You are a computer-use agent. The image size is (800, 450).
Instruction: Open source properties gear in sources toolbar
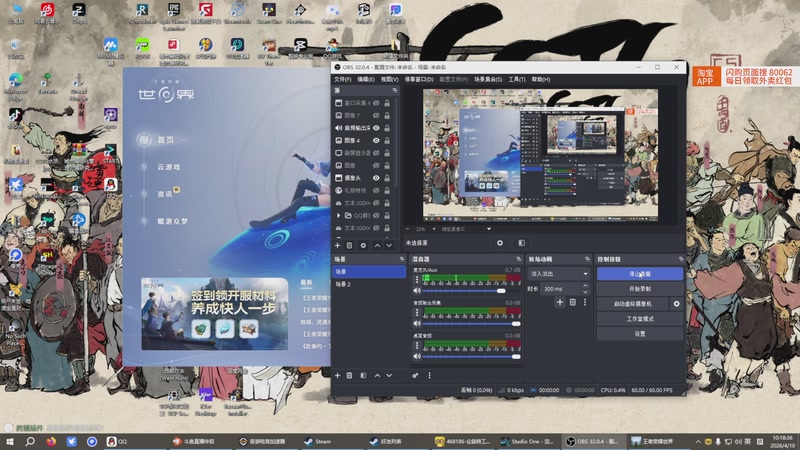363,245
